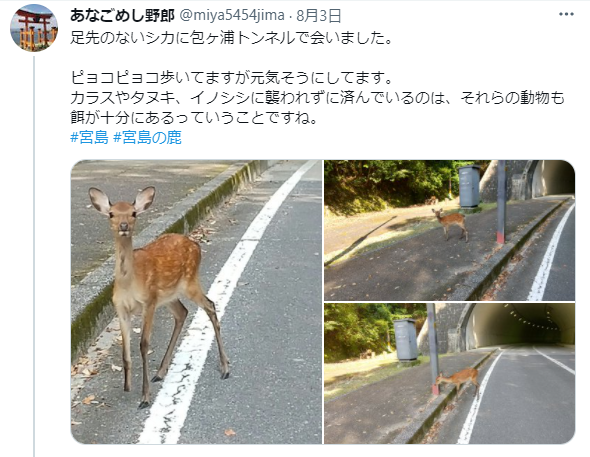Image resolution: width=590 pixels, height=457 pixels.
Task: Open the @miya5454jima profile handle
Action: [x=231, y=15]
